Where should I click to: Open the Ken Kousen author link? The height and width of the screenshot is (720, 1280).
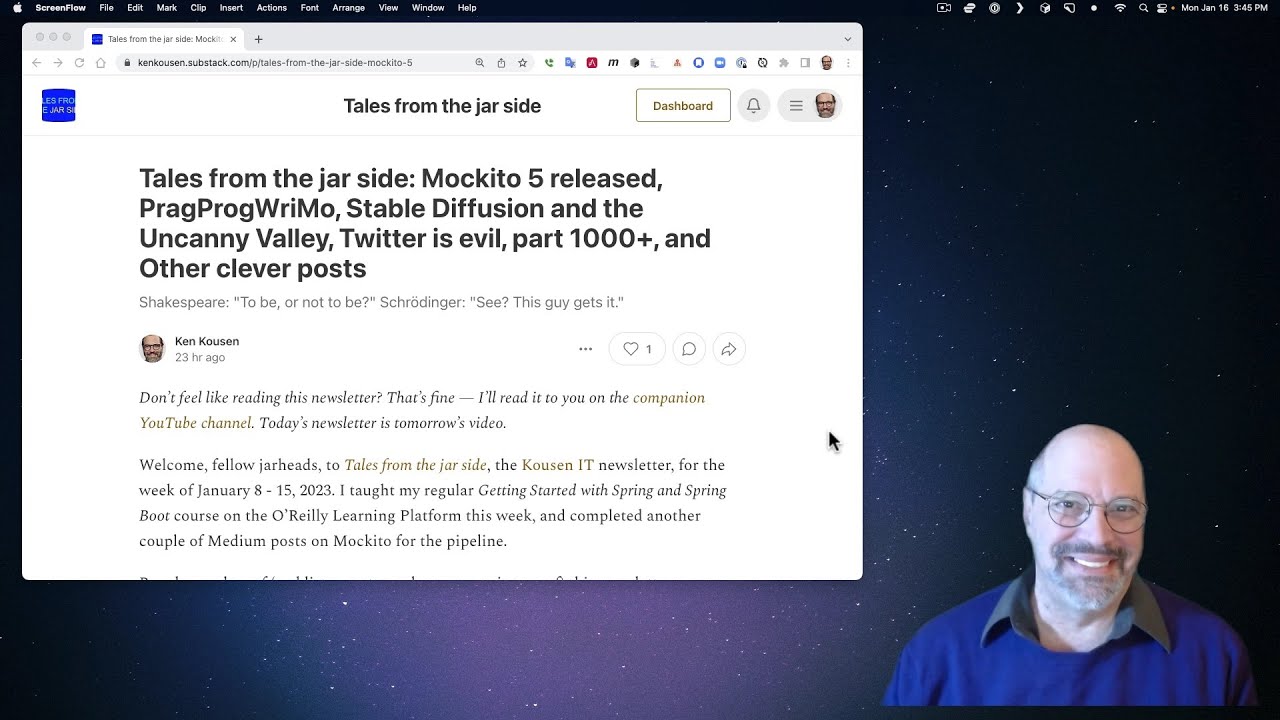[207, 341]
